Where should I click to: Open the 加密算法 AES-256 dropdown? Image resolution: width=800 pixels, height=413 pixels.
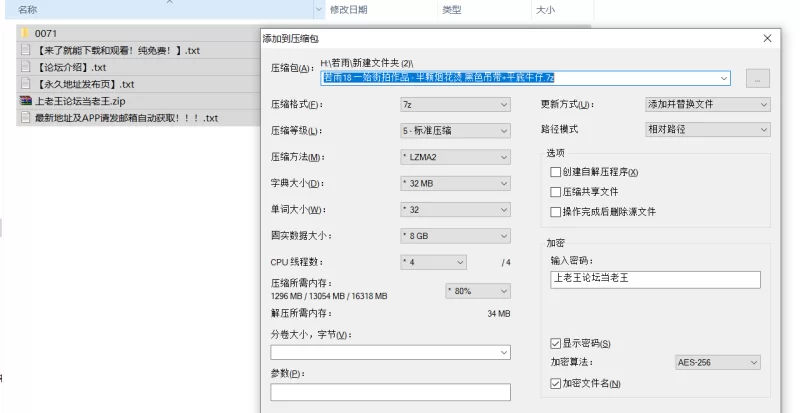(718, 363)
